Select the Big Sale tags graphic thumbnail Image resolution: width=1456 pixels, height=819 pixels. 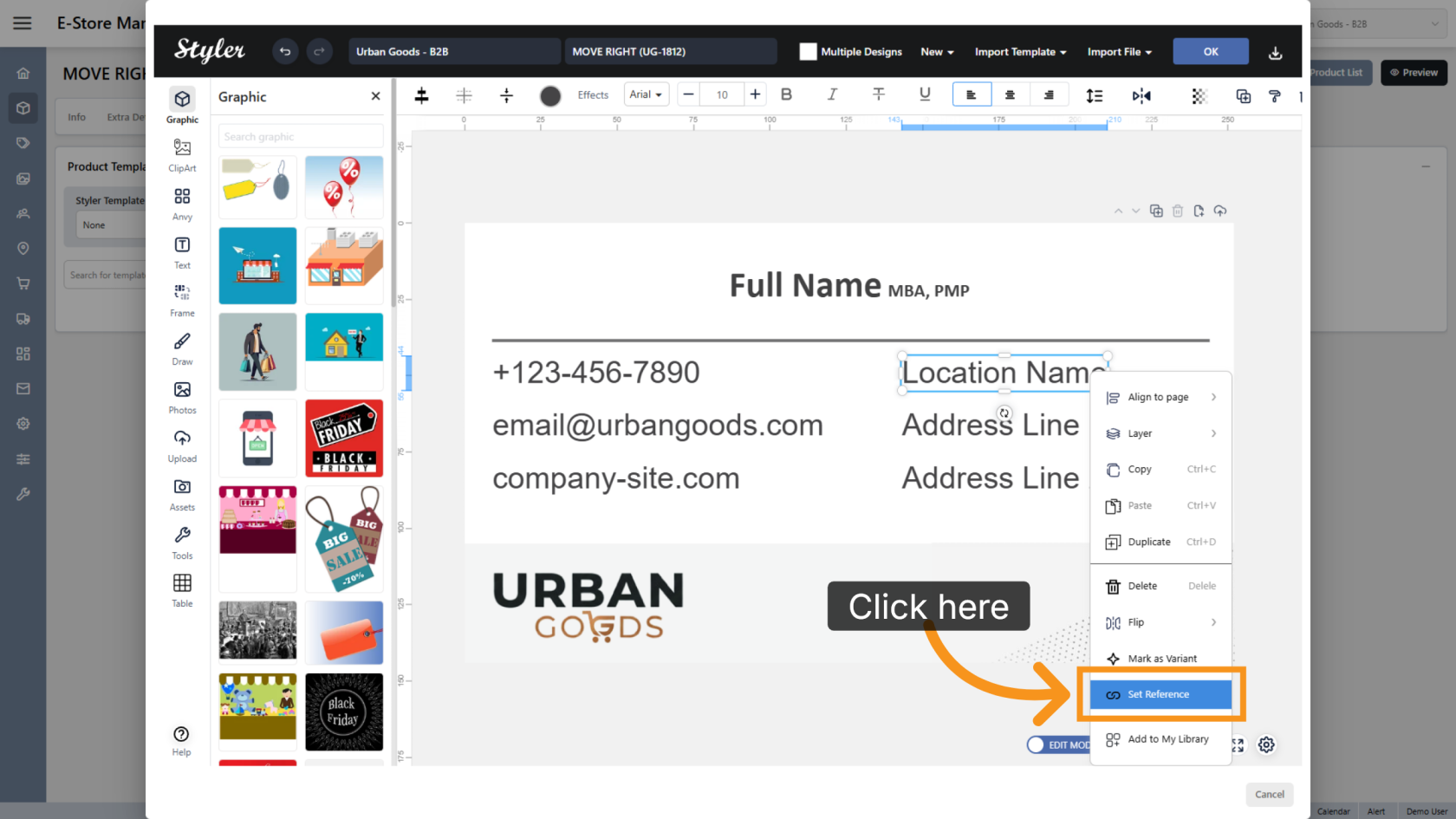tap(344, 538)
